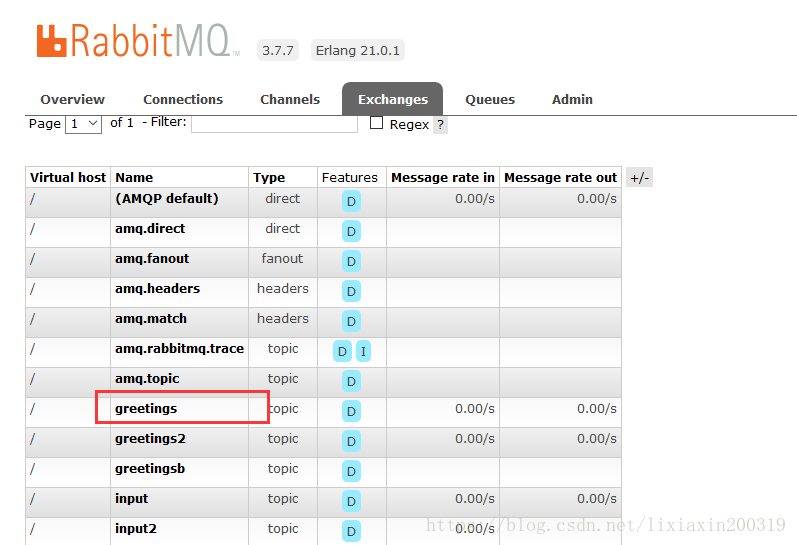
Task: Click the Erlang 21.0.1 label
Action: point(358,50)
